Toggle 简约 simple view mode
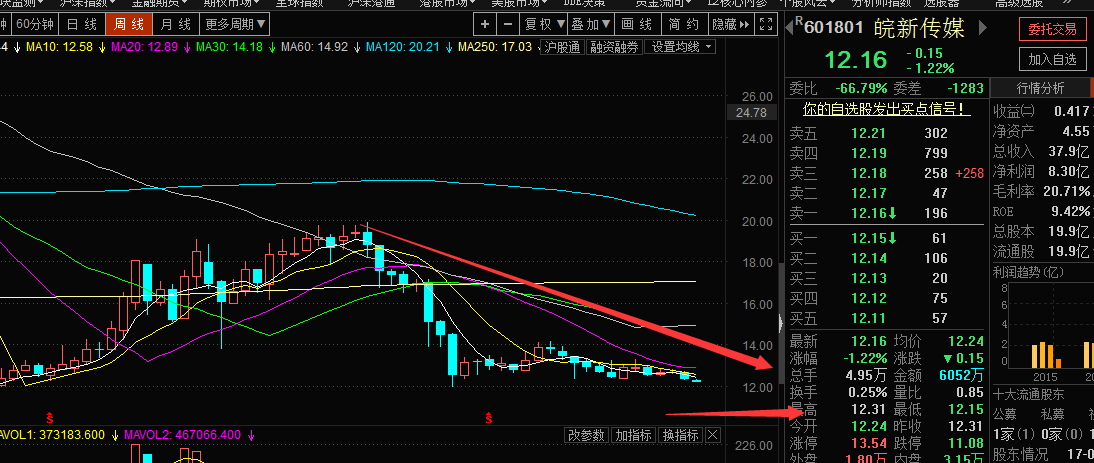The image size is (1094, 463). 683,24
